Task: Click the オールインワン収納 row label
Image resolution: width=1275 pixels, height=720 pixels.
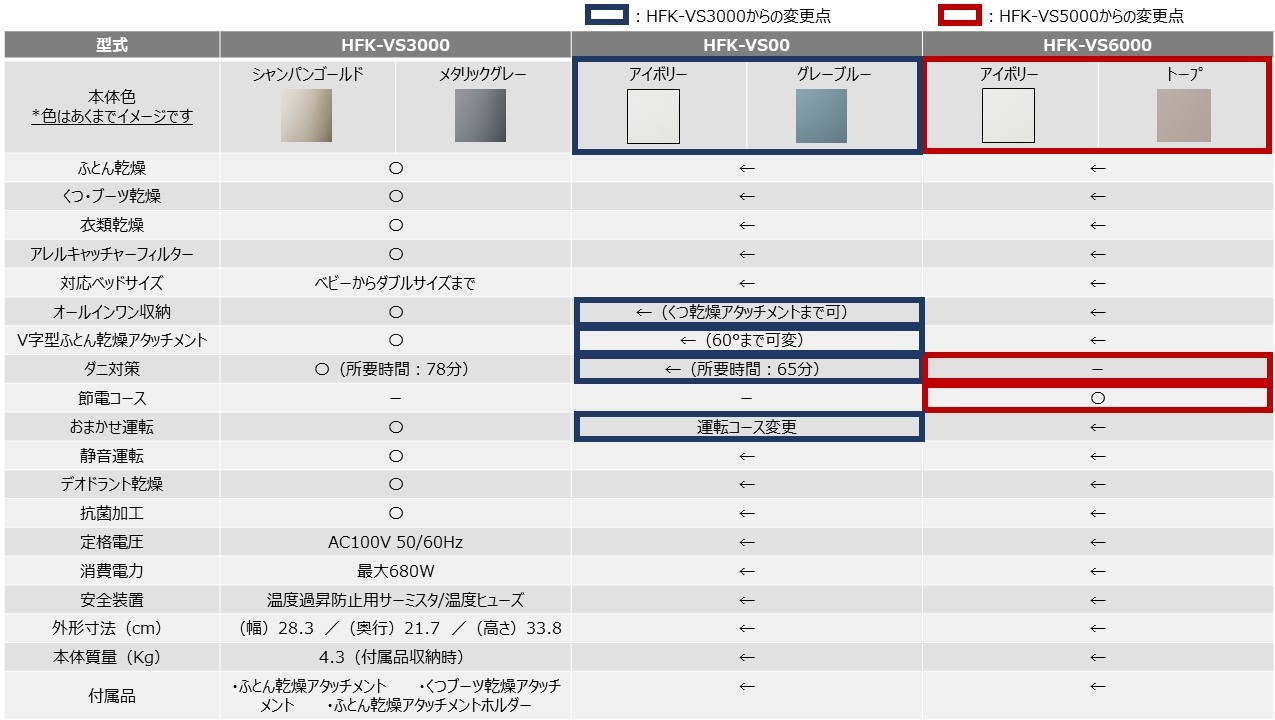Action: click(112, 312)
